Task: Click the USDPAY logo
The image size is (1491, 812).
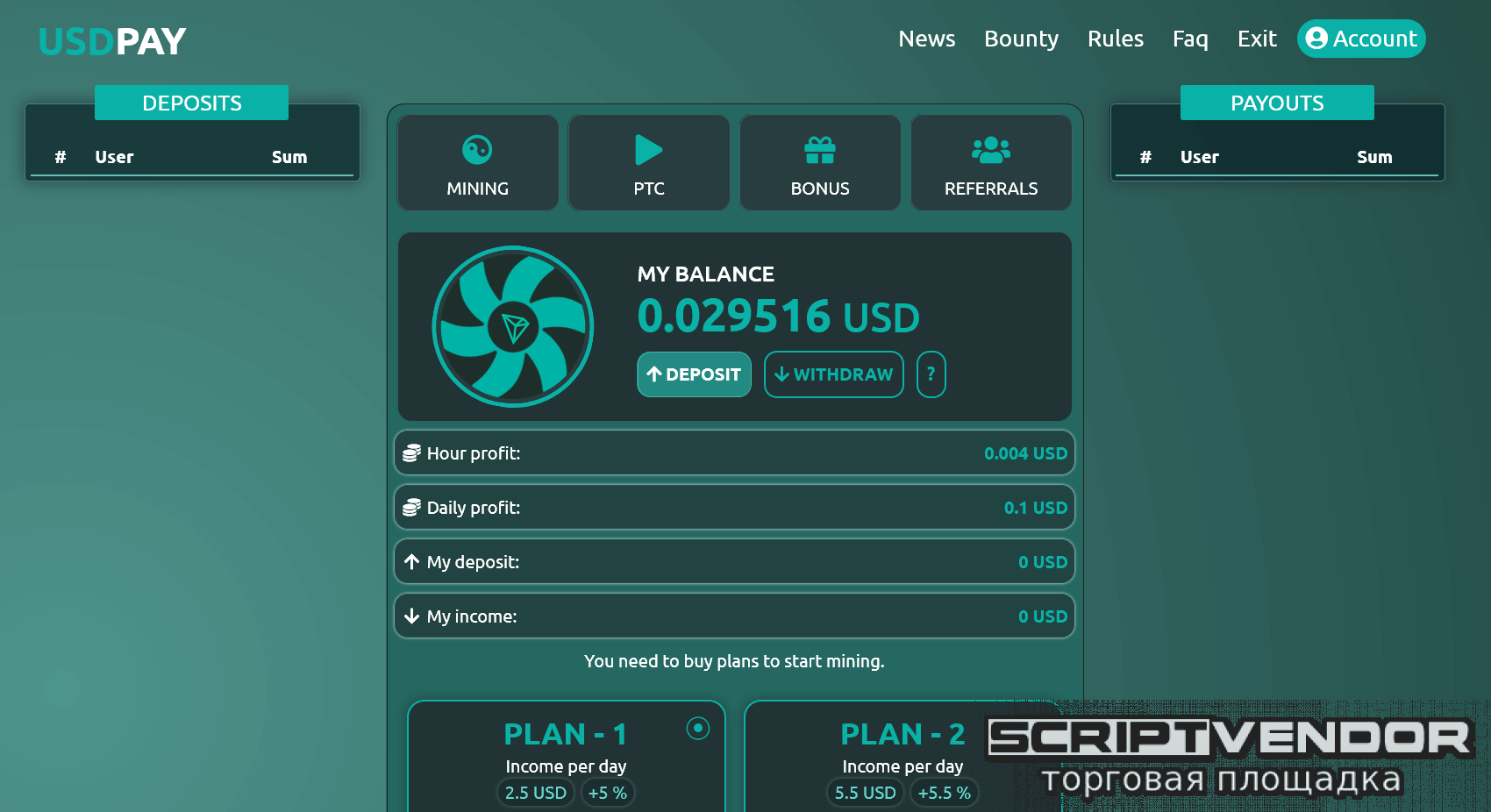Action: point(112,41)
